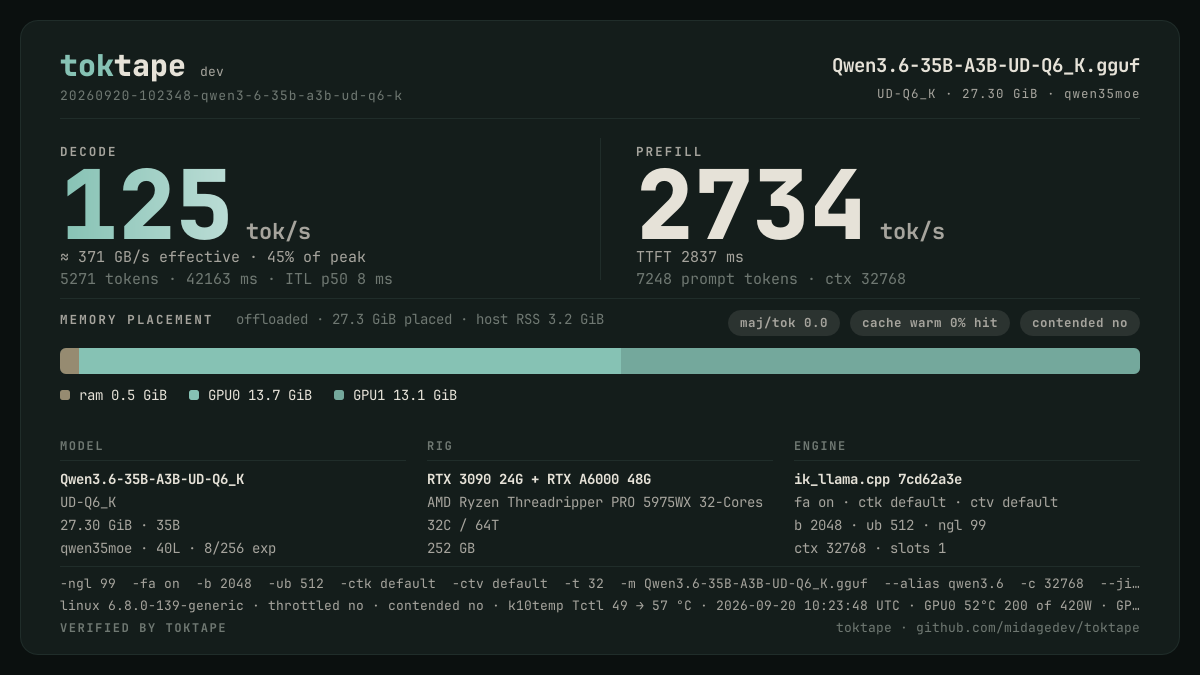Click the ik_llama.cpp 7cd62a3e engine name
Screen dimensions: 1200x675
click(878, 479)
